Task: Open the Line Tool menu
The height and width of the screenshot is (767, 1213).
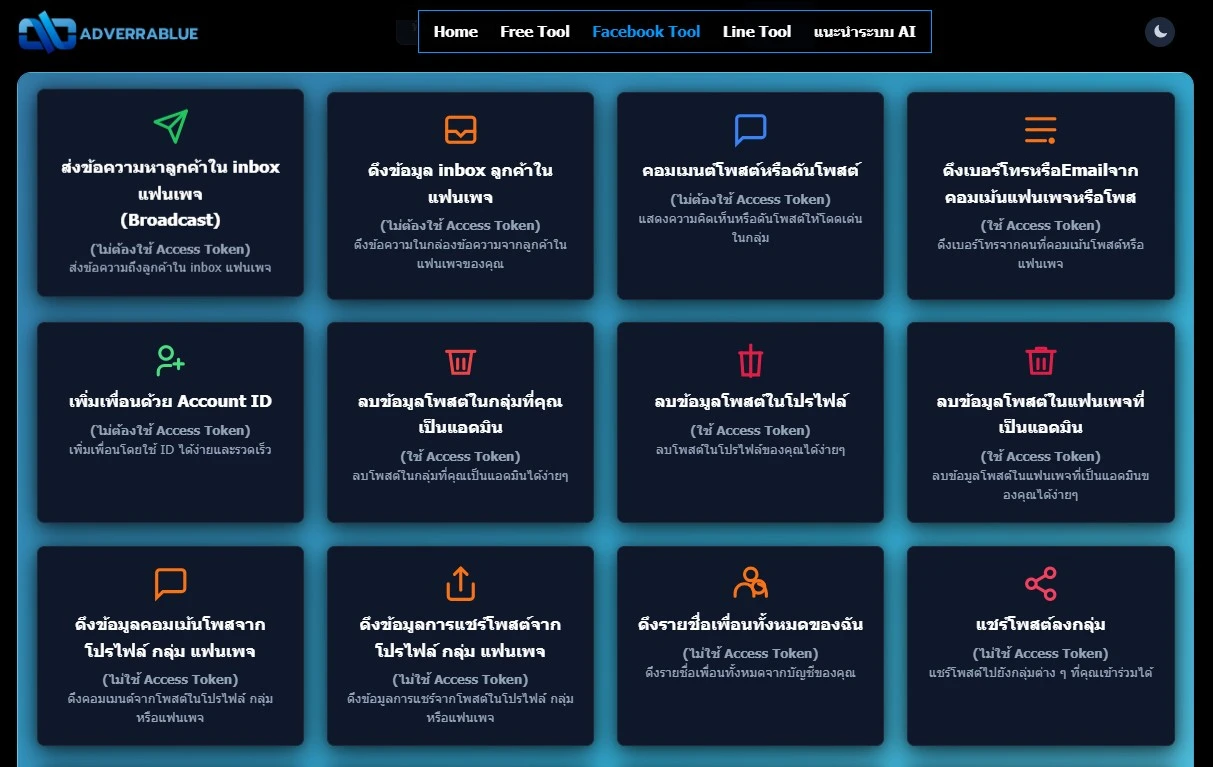Action: point(757,32)
